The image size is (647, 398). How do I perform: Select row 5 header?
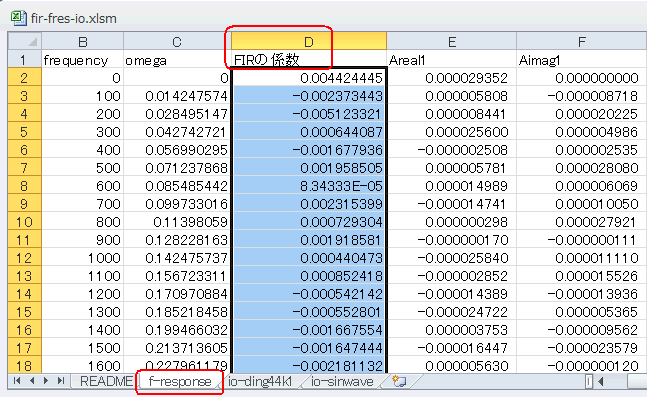tap(24, 132)
